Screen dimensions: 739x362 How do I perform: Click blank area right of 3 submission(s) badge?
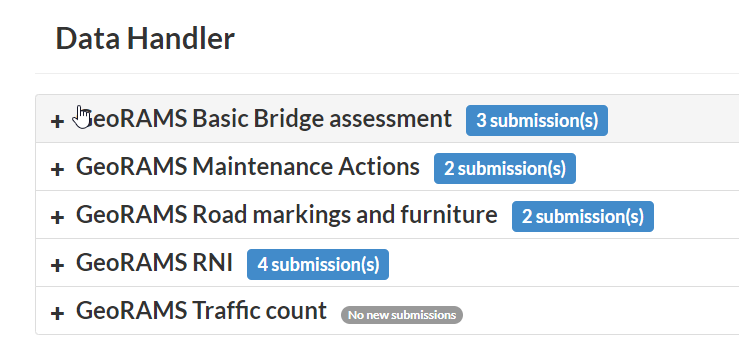(x=673, y=119)
